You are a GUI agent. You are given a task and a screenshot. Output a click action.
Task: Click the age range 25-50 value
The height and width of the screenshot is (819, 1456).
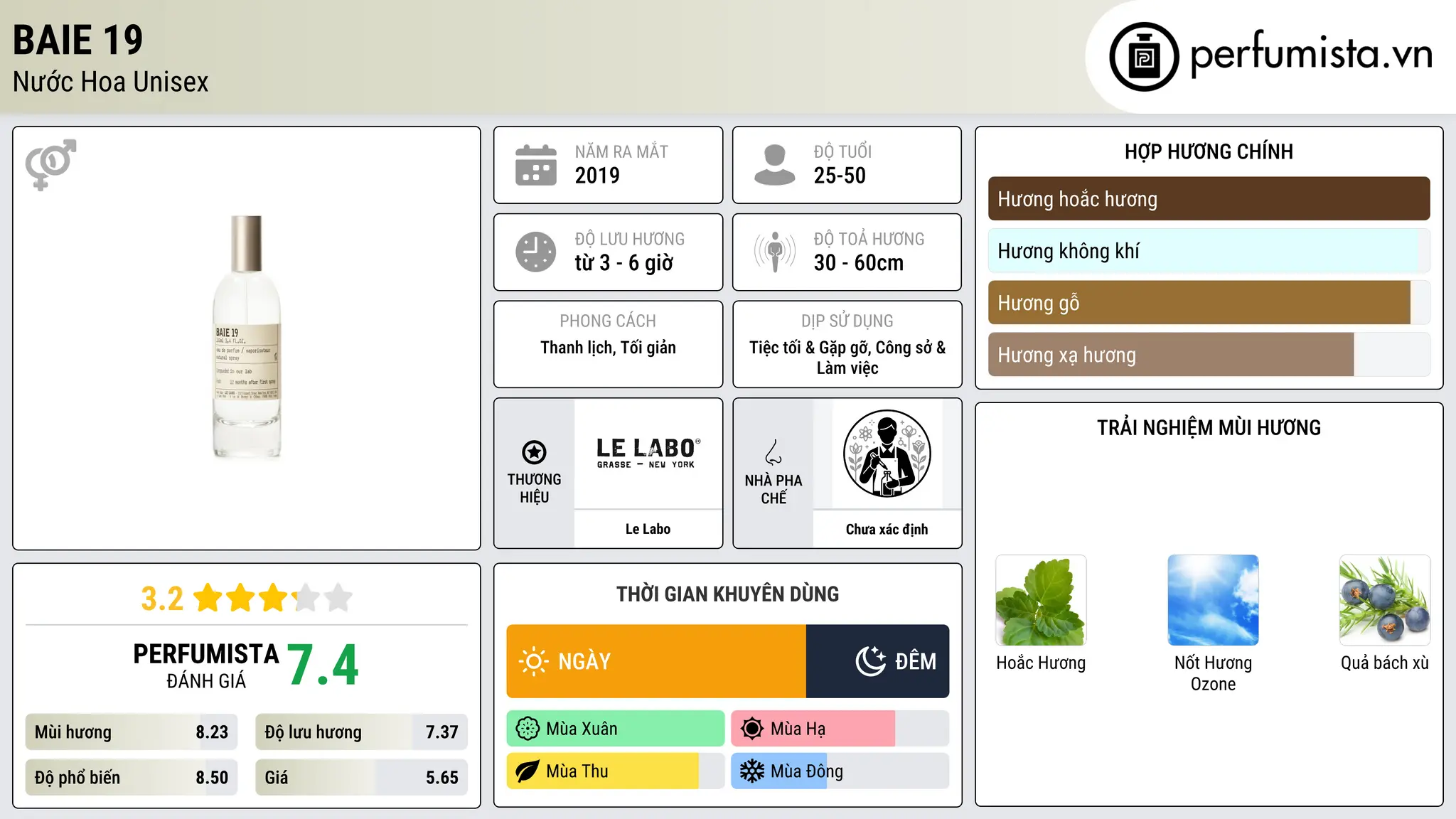tap(840, 176)
